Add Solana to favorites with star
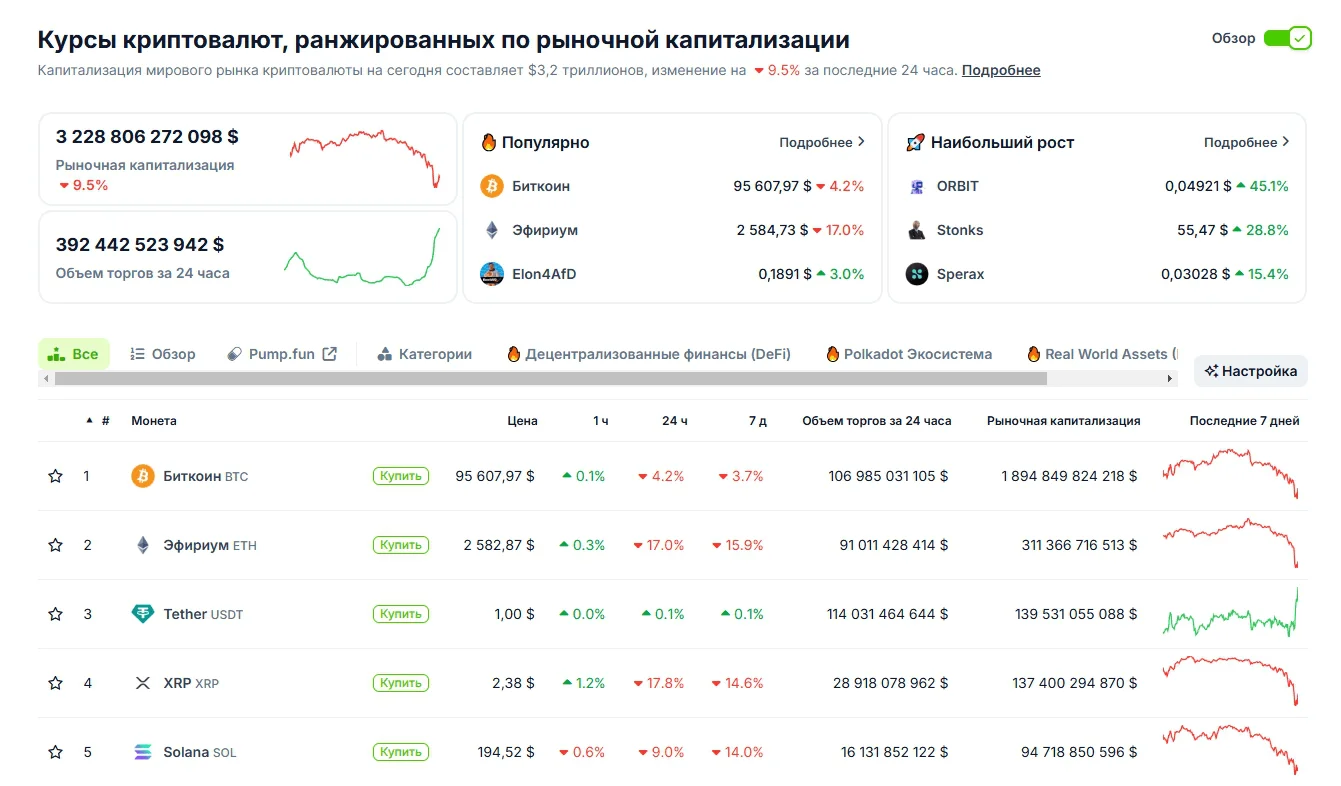The width and height of the screenshot is (1341, 786). coord(56,752)
